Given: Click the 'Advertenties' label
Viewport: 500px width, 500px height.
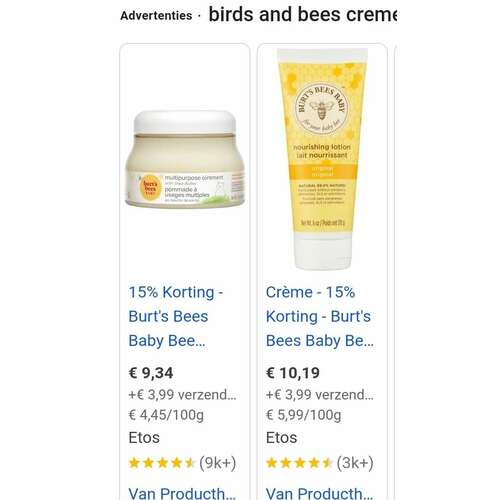Looking at the screenshot, I should click(x=156, y=16).
